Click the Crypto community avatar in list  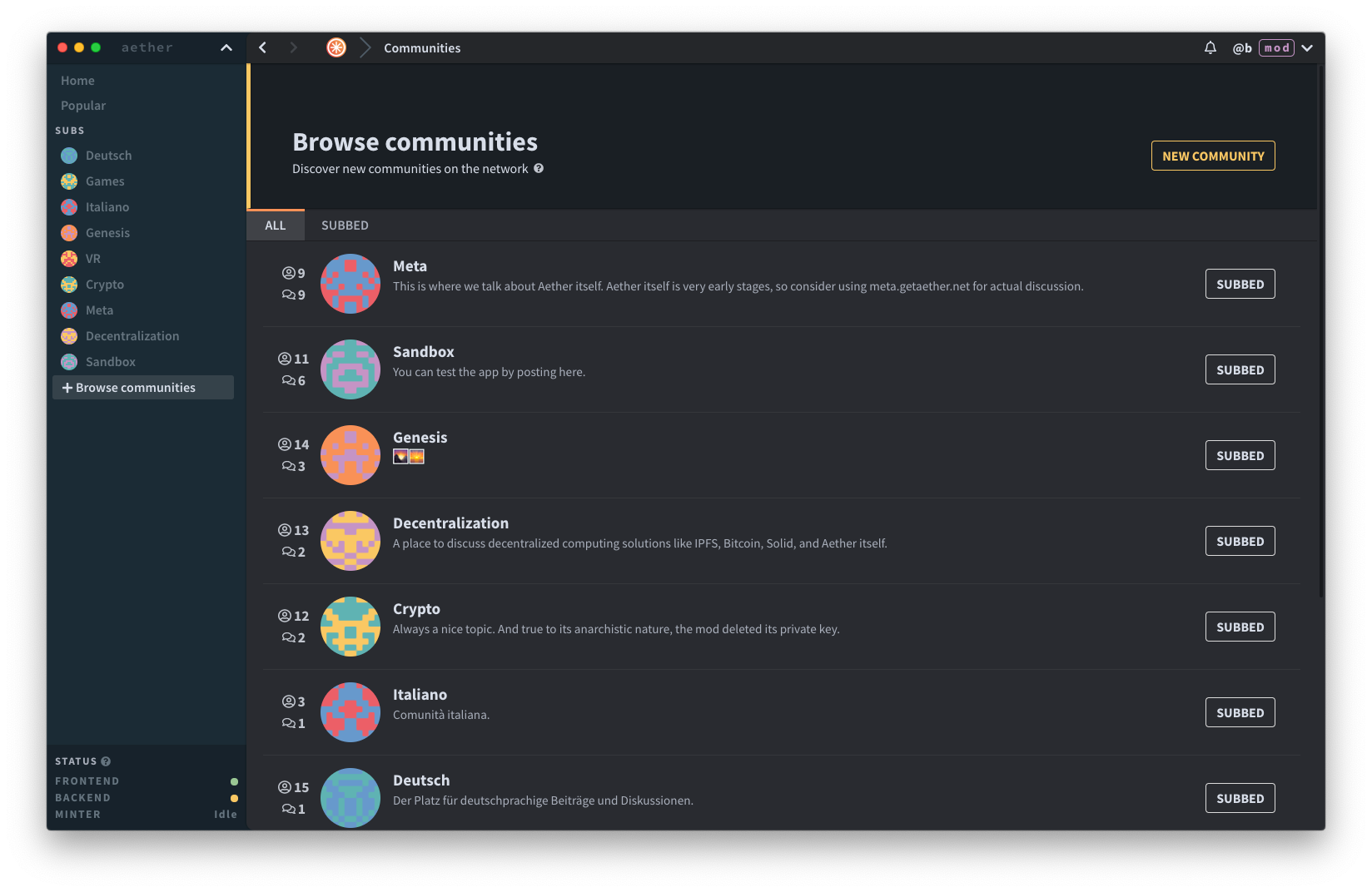tap(350, 627)
